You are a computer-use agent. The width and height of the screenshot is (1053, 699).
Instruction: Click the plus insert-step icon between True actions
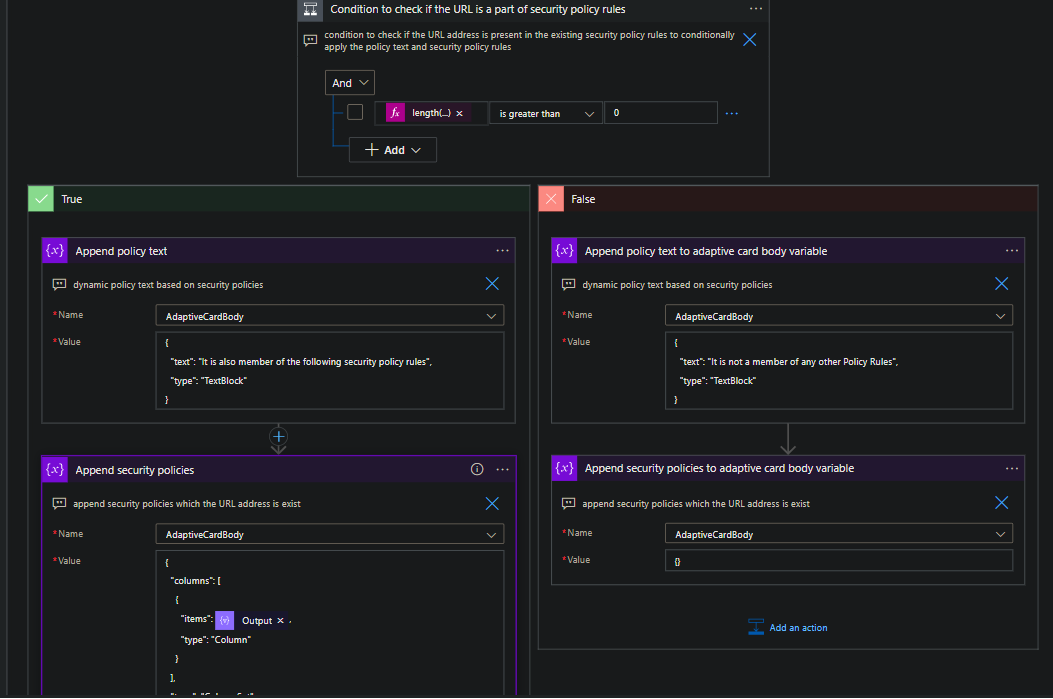click(279, 436)
